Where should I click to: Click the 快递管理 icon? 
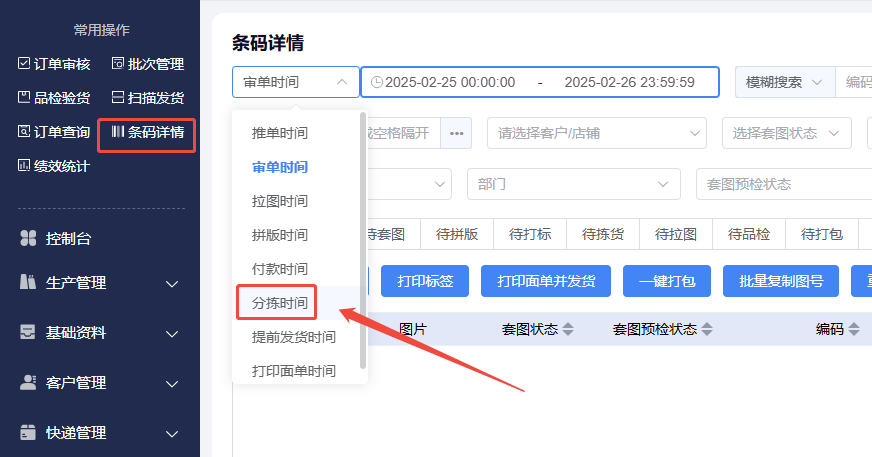[x=28, y=432]
